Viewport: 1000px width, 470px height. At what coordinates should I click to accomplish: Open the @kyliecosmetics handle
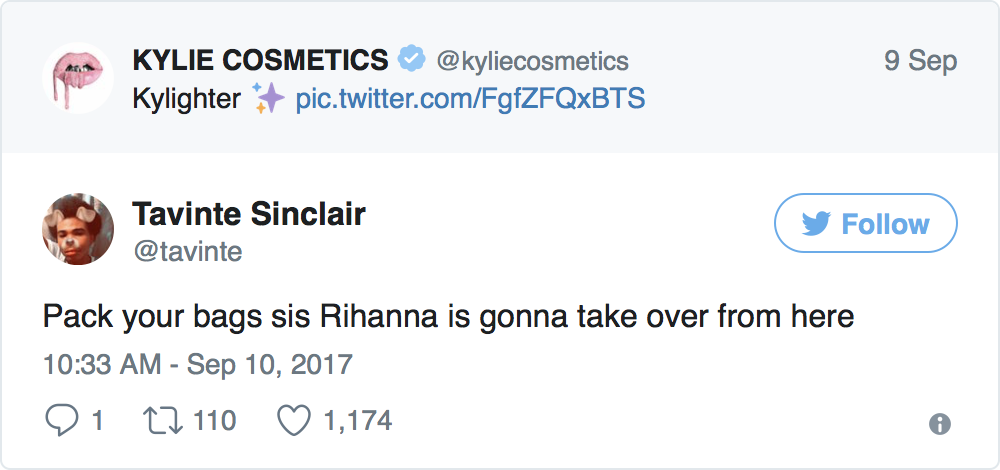tap(532, 61)
